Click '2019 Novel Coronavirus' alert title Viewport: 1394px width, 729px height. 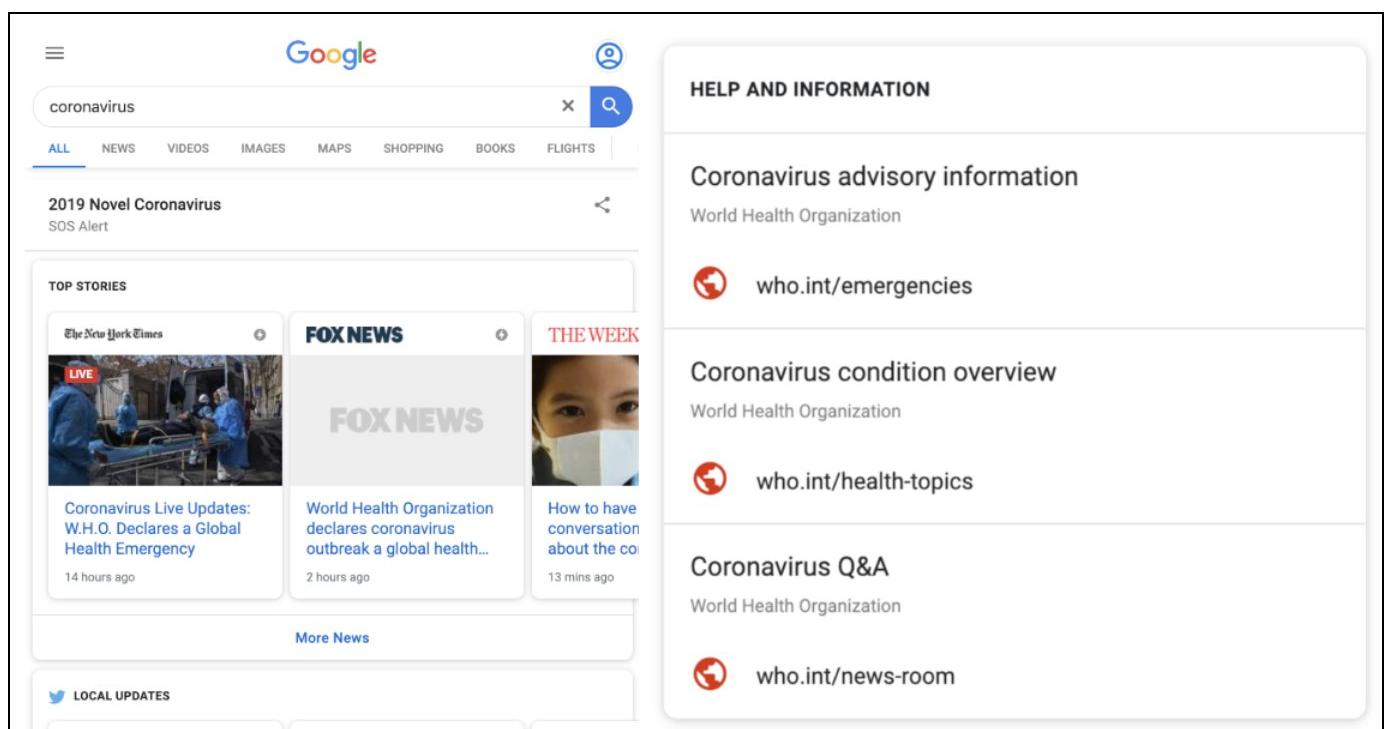pos(135,204)
